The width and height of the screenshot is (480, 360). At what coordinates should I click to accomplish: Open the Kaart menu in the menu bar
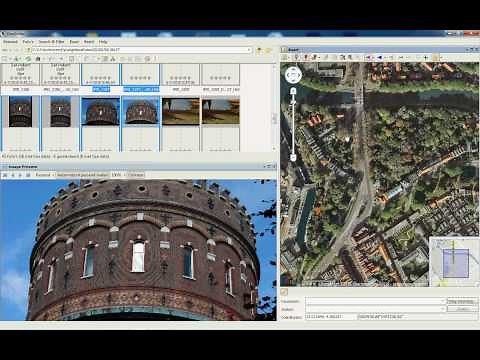tap(74, 42)
